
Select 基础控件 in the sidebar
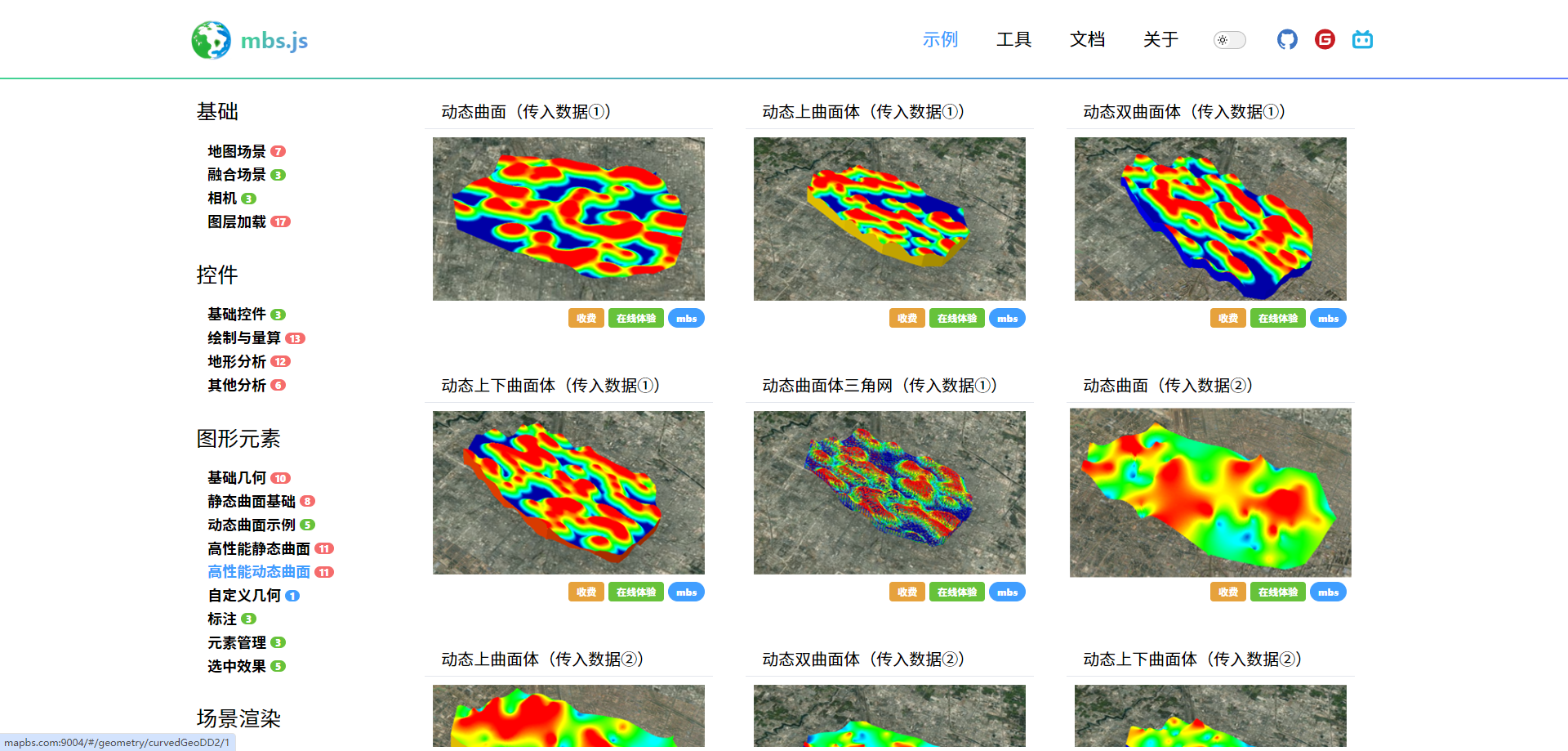(237, 315)
